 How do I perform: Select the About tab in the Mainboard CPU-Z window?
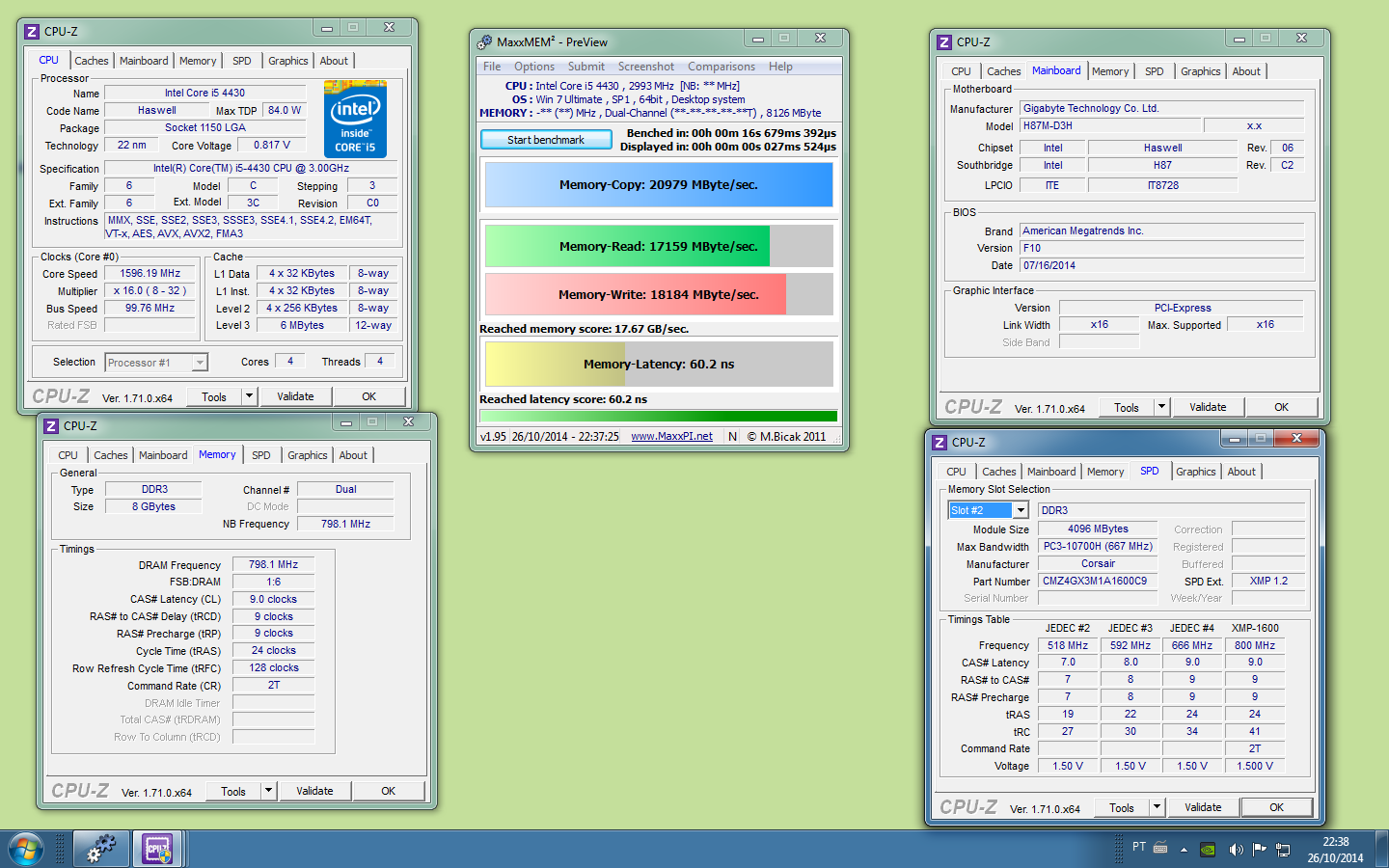pyautogui.click(x=1246, y=71)
